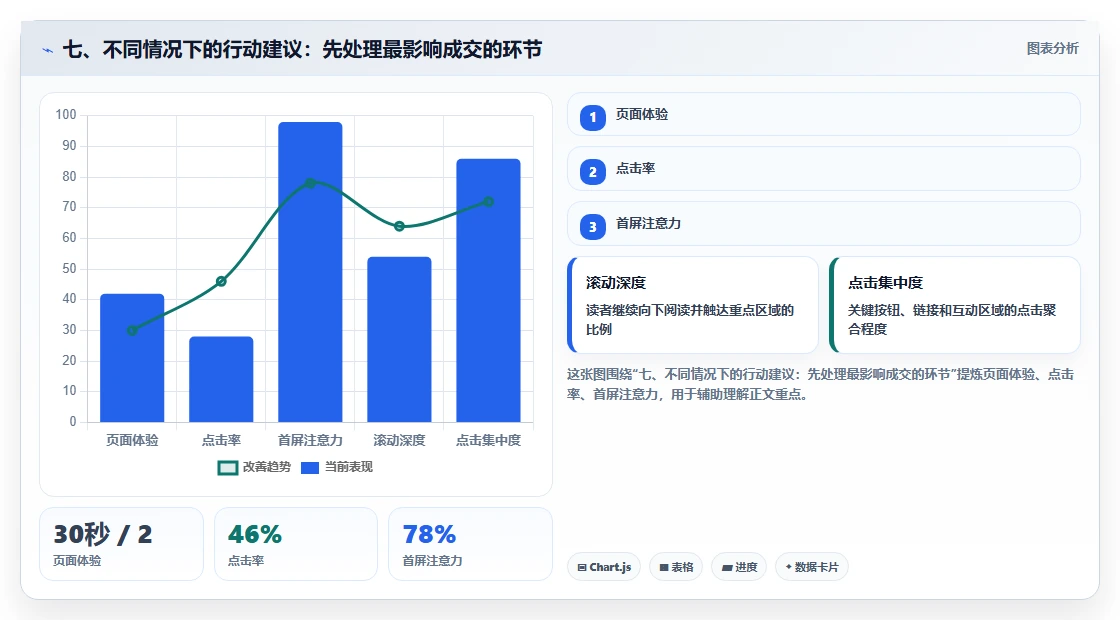Click the trend line point on 点击集中度
This screenshot has height=620, width=1120.
click(489, 202)
